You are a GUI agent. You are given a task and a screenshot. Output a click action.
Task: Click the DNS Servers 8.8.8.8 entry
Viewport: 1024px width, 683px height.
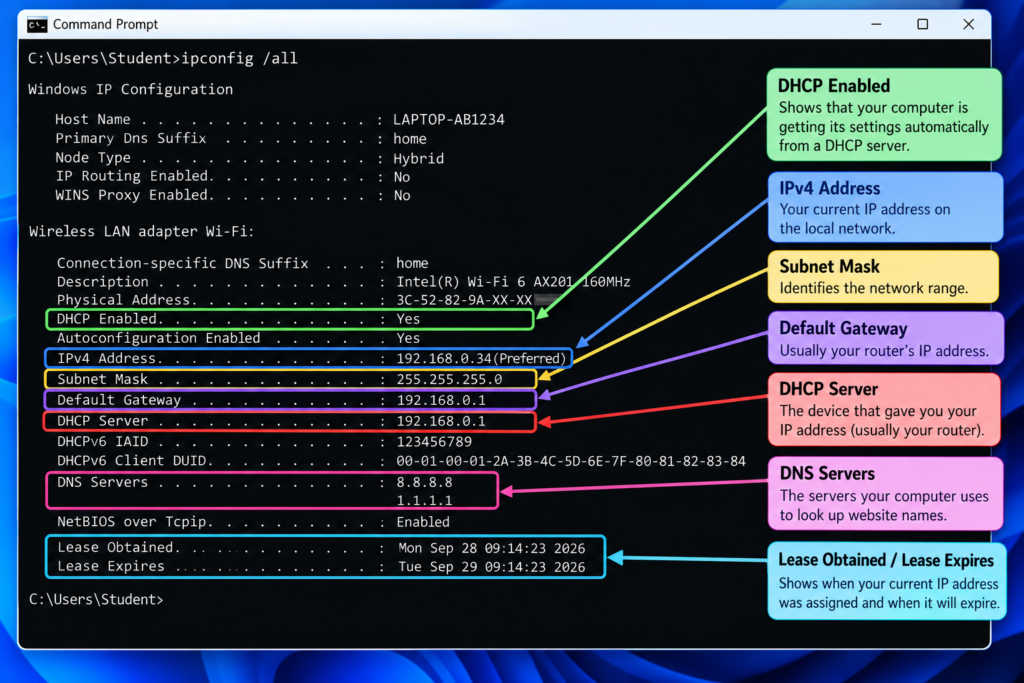click(424, 482)
